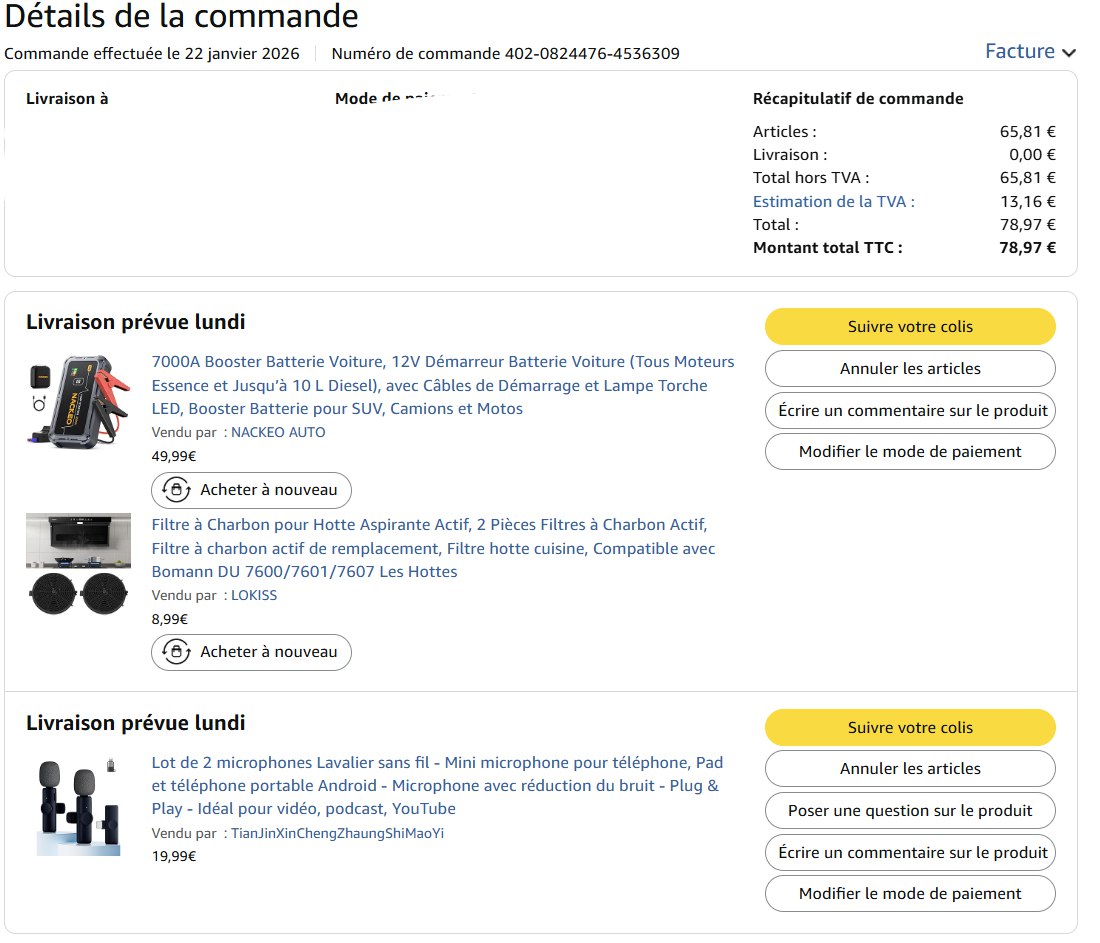The image size is (1100, 943).
Task: Open the Estimation de la TVA link
Action: [833, 201]
